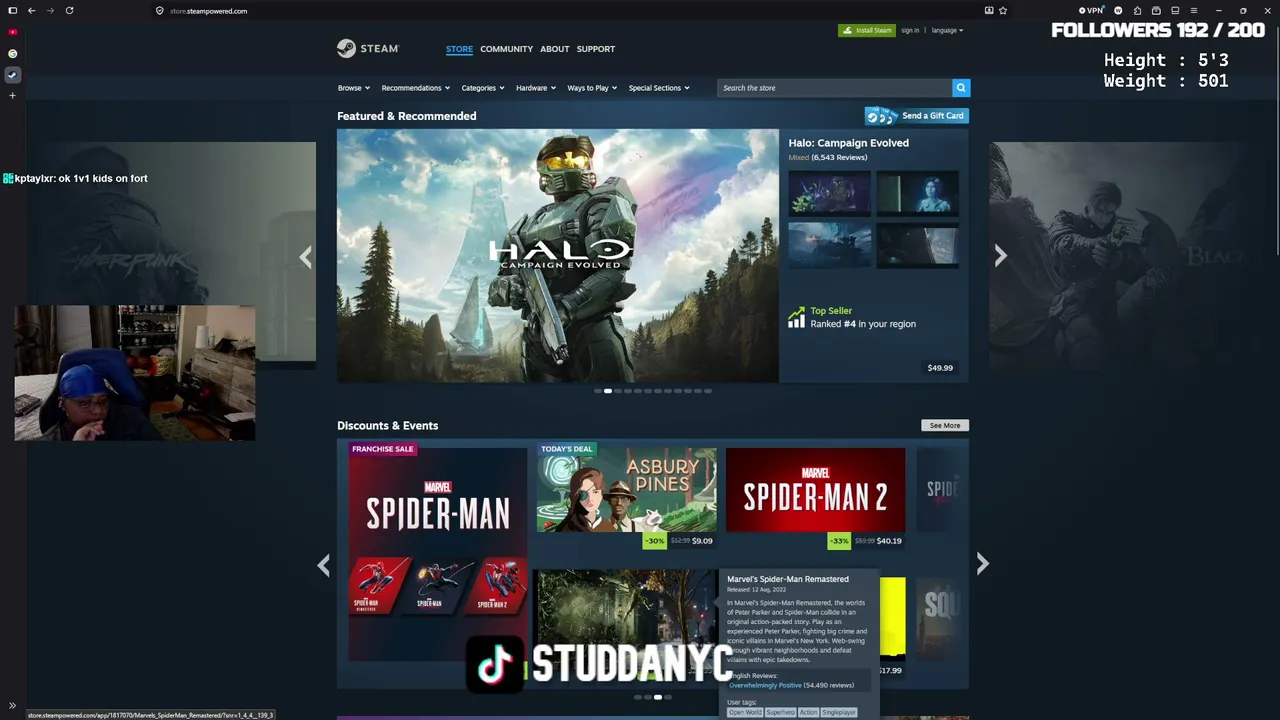Click Send a Gift Card button
The height and width of the screenshot is (720, 1280).
tap(917, 116)
